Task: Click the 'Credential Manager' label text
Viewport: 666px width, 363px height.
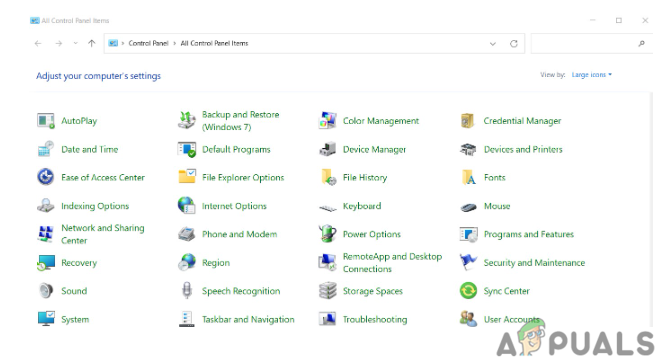Action: (x=522, y=121)
